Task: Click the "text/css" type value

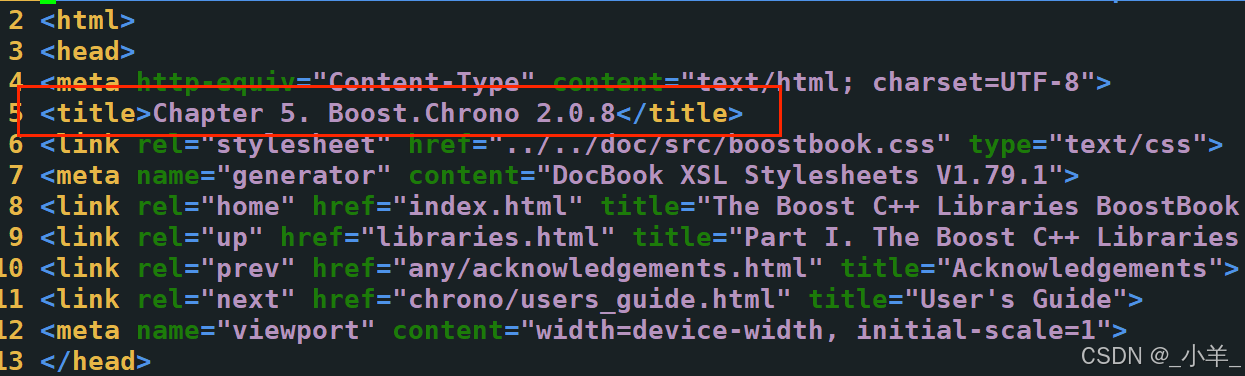Action: (1128, 144)
